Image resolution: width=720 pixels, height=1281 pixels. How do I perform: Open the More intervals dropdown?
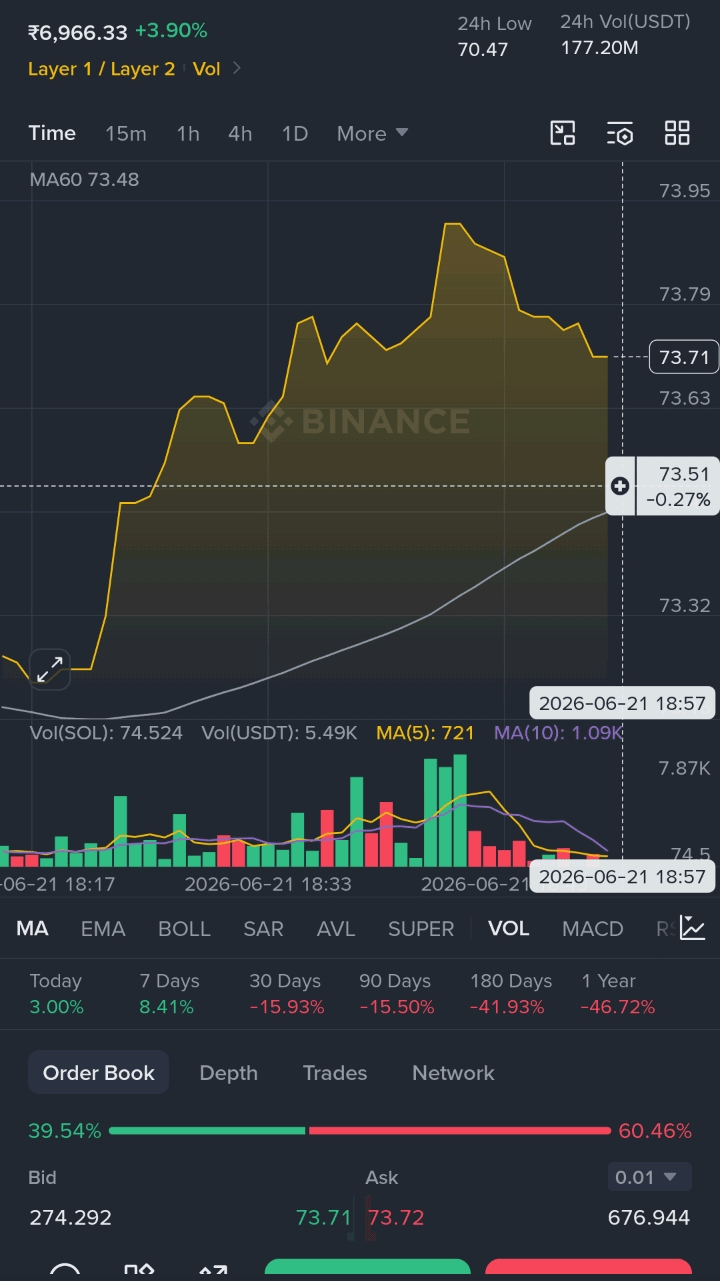(372, 133)
